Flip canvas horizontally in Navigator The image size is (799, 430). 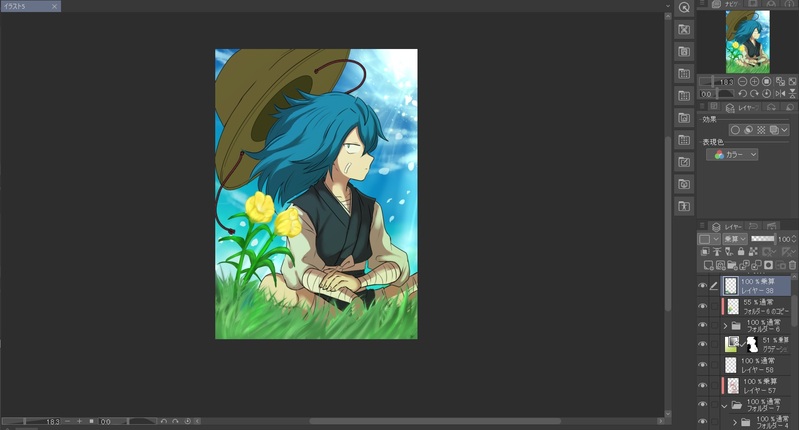(x=780, y=94)
